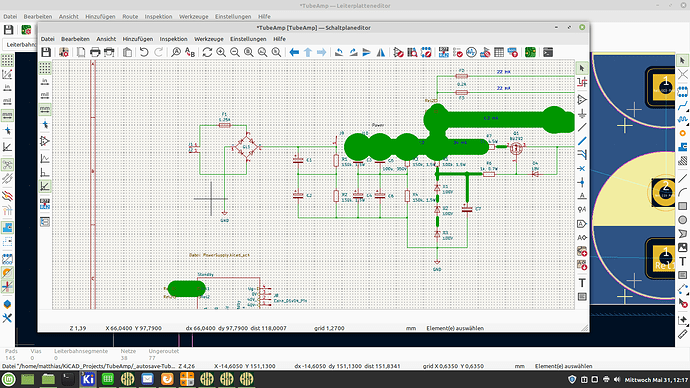Viewport: 690px width, 388px height.
Task: Toggle grid display in schematic editor
Action: tap(45, 68)
